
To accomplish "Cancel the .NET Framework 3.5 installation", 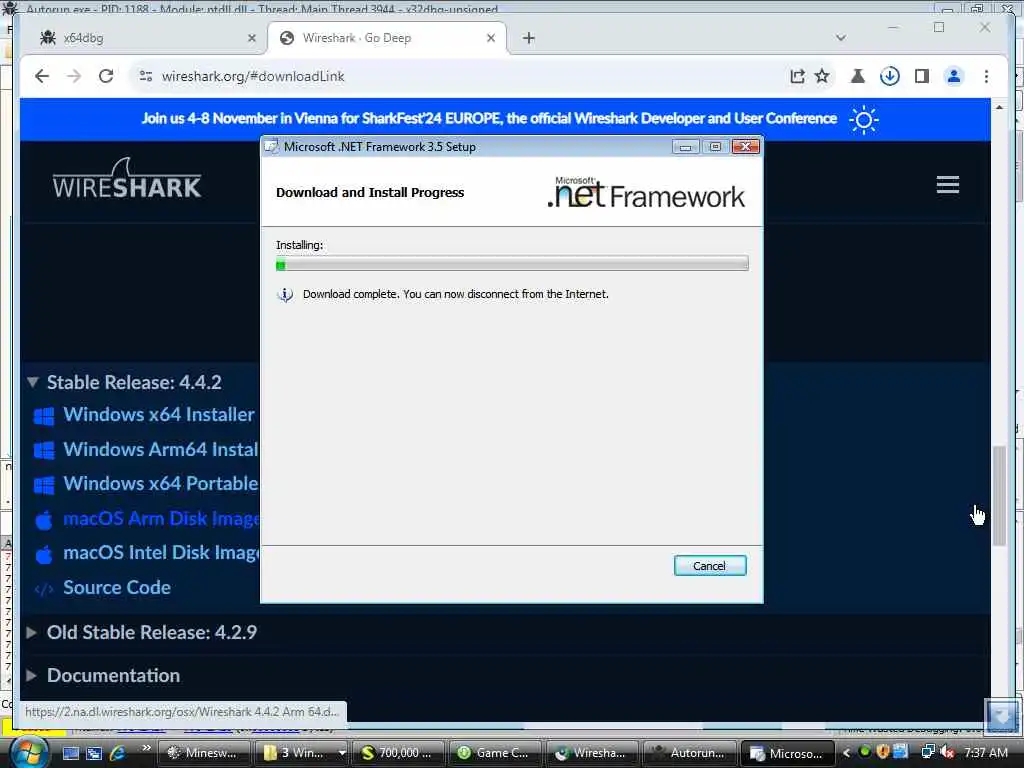I will (x=710, y=566).
